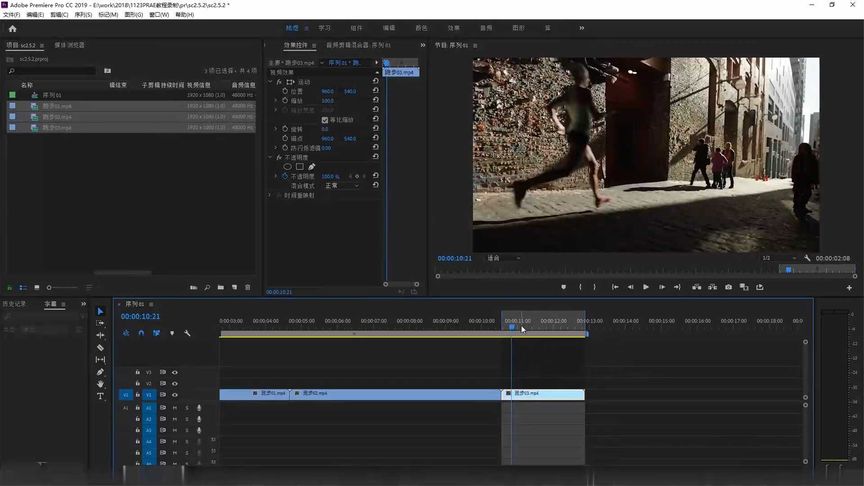Toggle Linked Selection in timeline
The width and height of the screenshot is (864, 486).
point(156,333)
